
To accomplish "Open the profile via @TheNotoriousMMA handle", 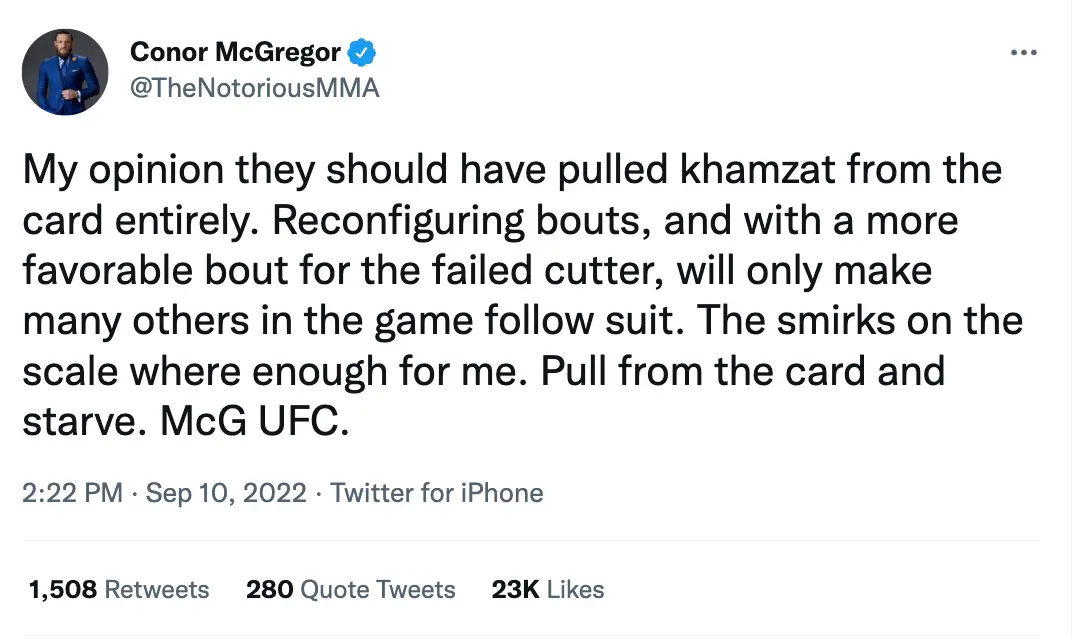I will (x=254, y=87).
